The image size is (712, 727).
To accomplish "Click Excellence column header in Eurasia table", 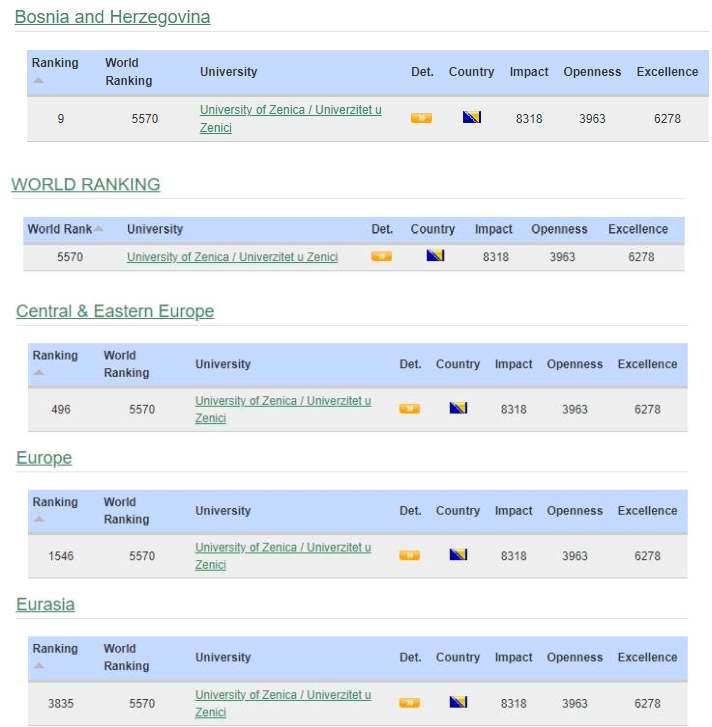I will coord(647,657).
